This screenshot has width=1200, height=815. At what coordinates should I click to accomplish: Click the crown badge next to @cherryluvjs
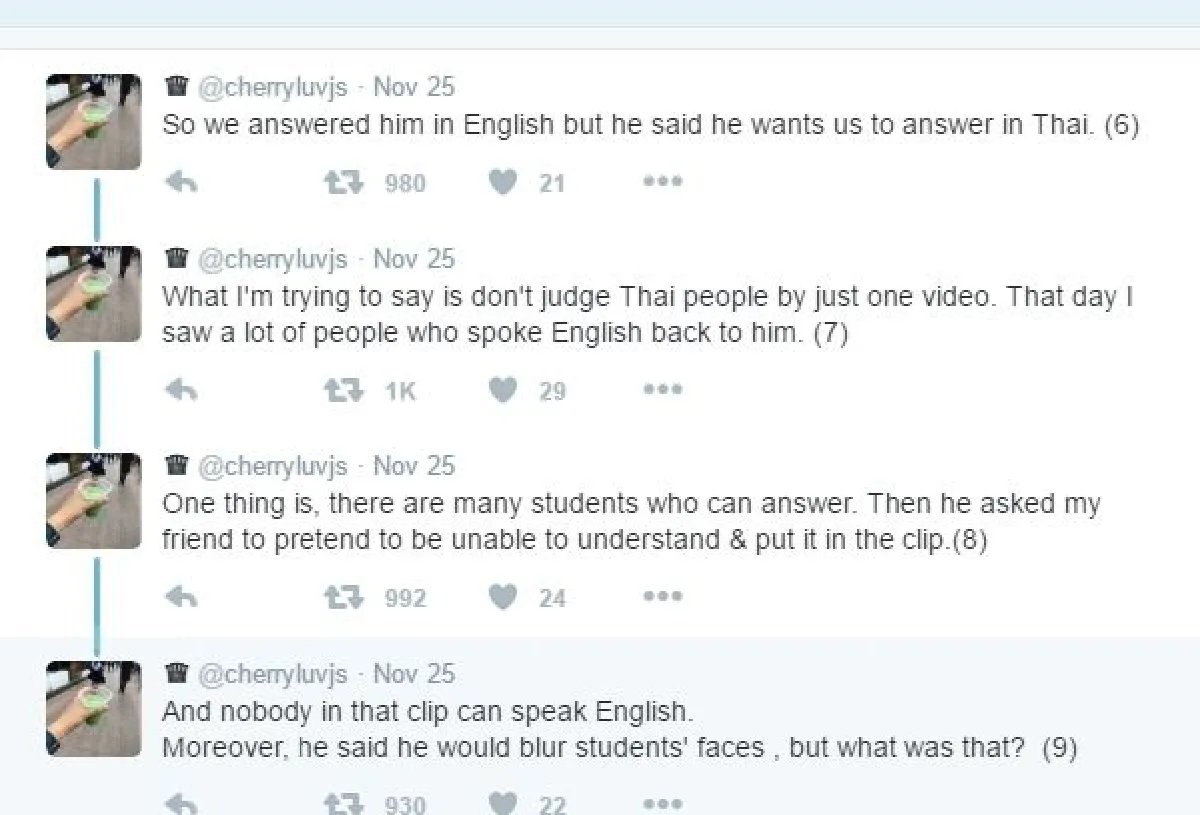pyautogui.click(x=175, y=86)
